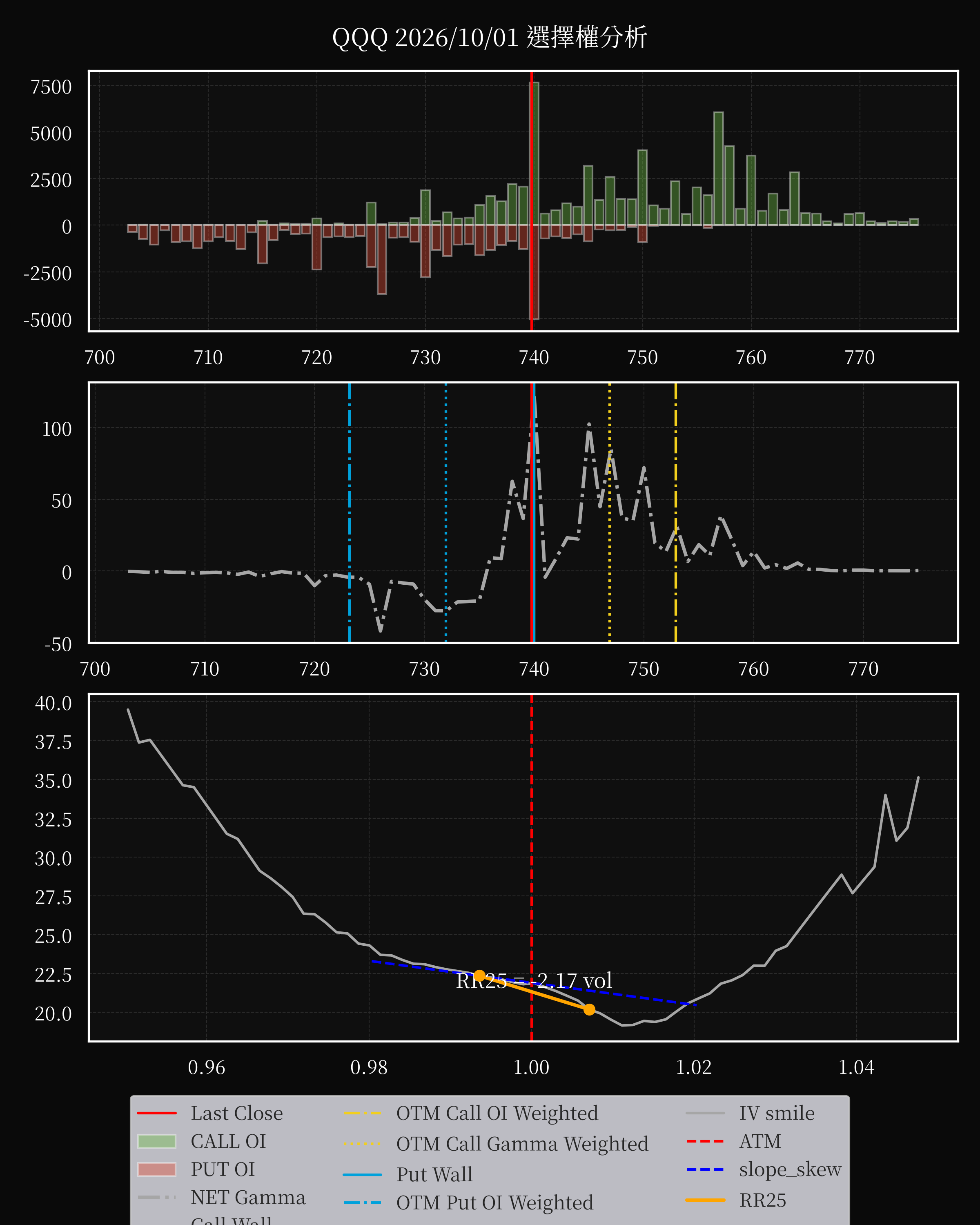The height and width of the screenshot is (1225, 980).
Task: Click the slope_skew legend entry
Action: tap(764, 1169)
